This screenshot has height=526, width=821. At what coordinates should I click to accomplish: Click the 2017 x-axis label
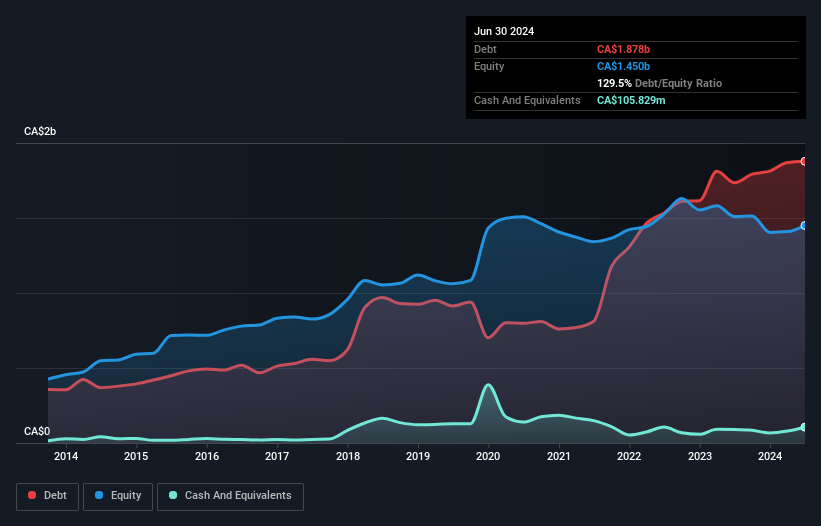coord(277,456)
